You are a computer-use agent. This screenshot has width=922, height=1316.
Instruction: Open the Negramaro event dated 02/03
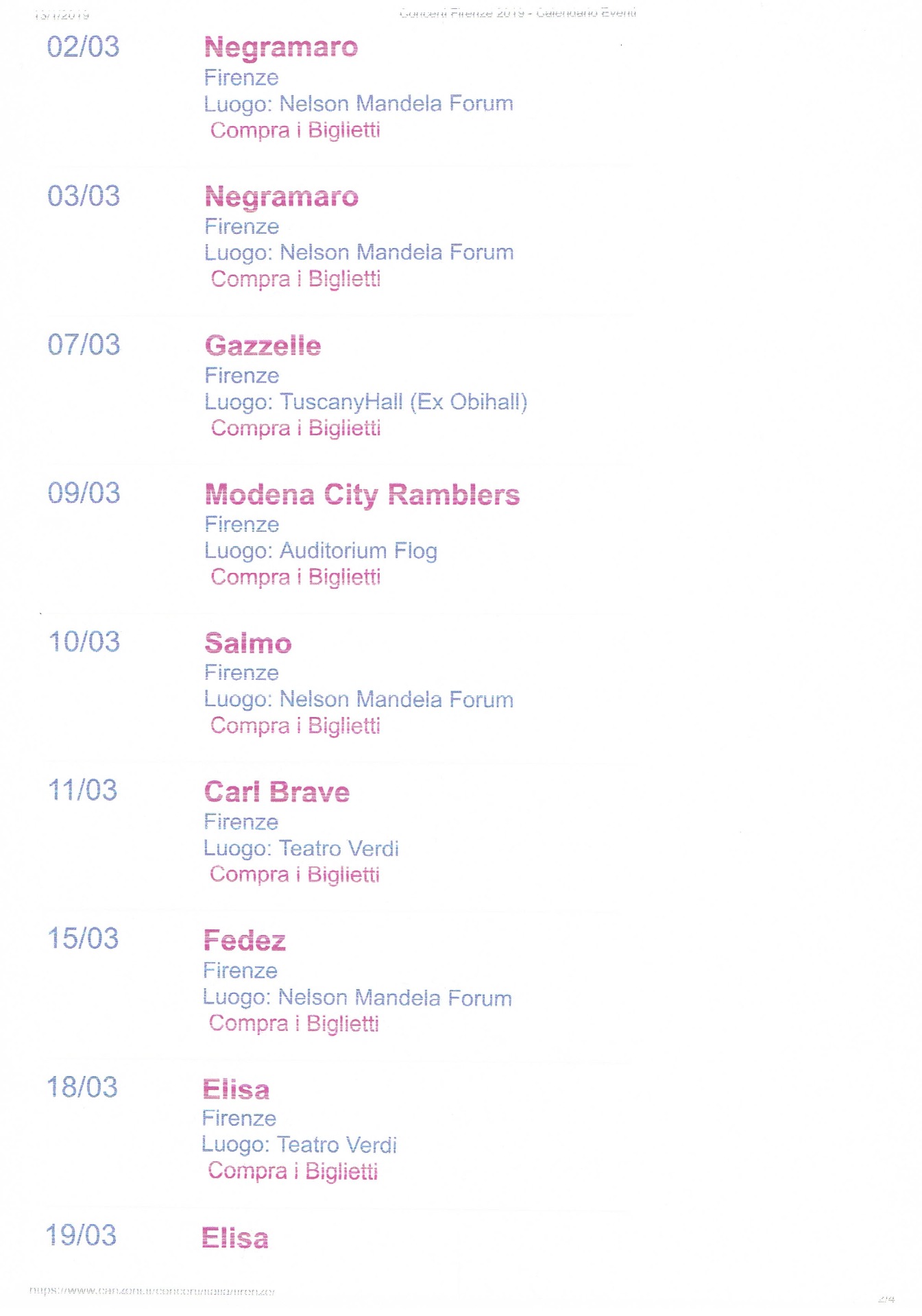(281, 48)
